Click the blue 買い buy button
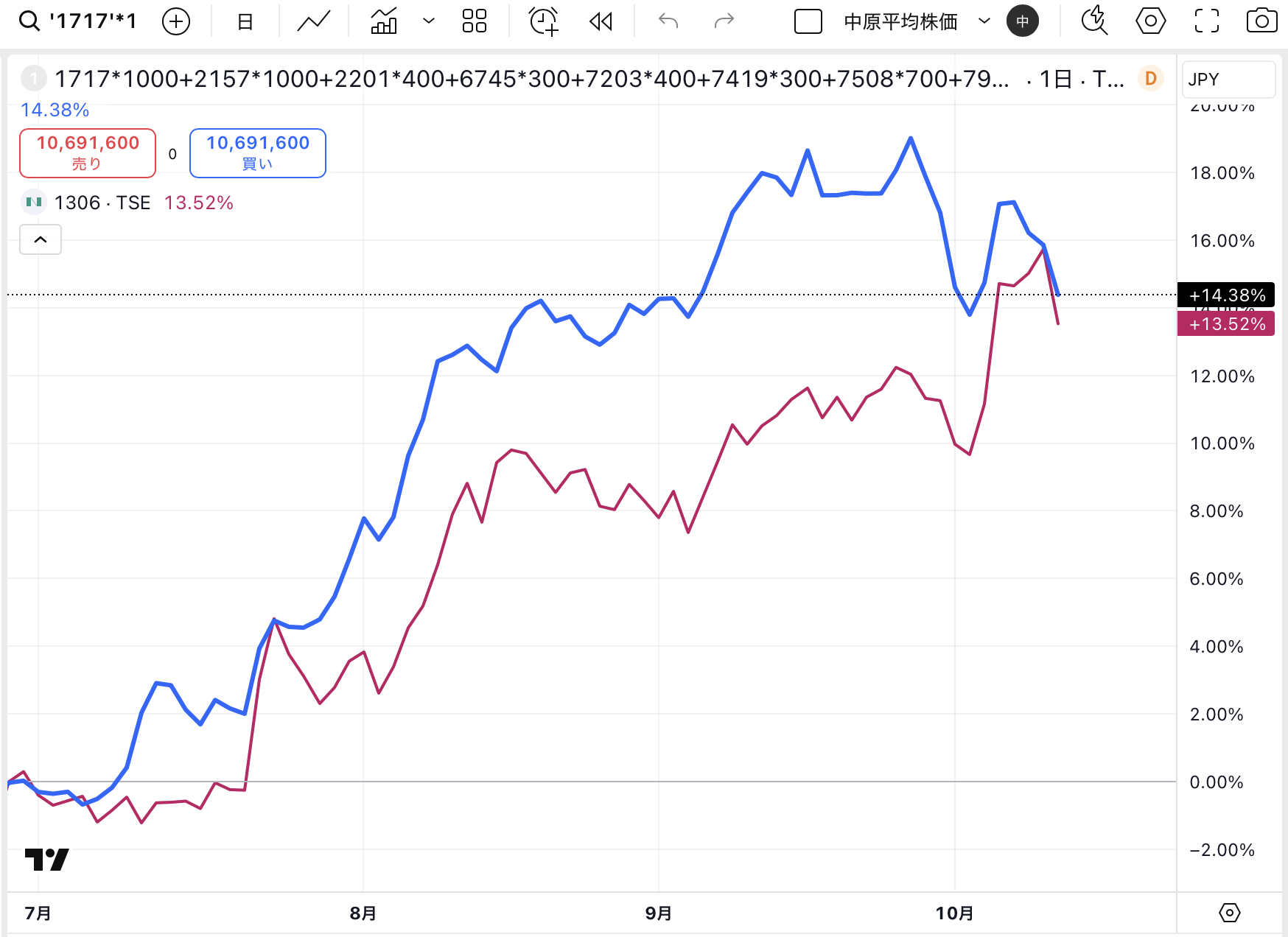 point(258,152)
